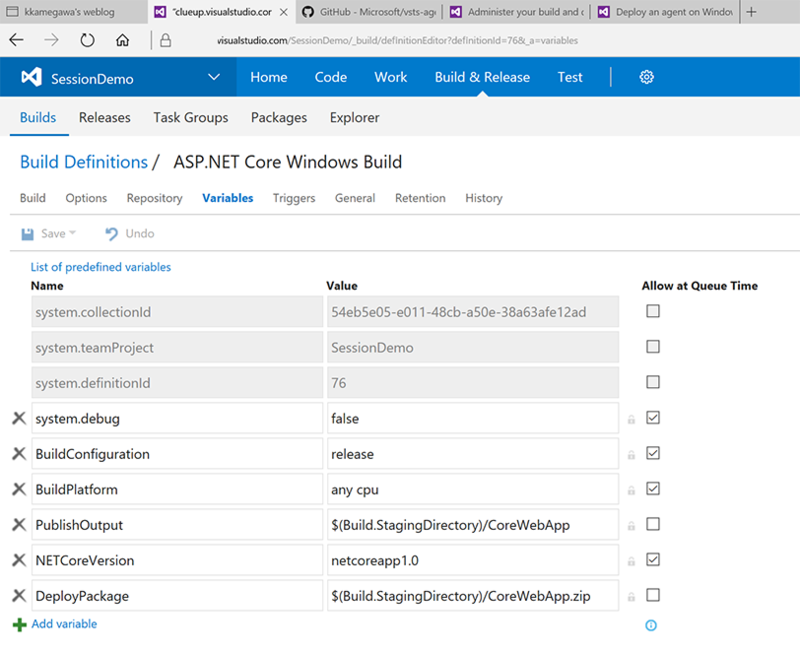Image resolution: width=800 pixels, height=653 pixels.
Task: Delete the PublishOutput variable
Action: click(x=19, y=524)
